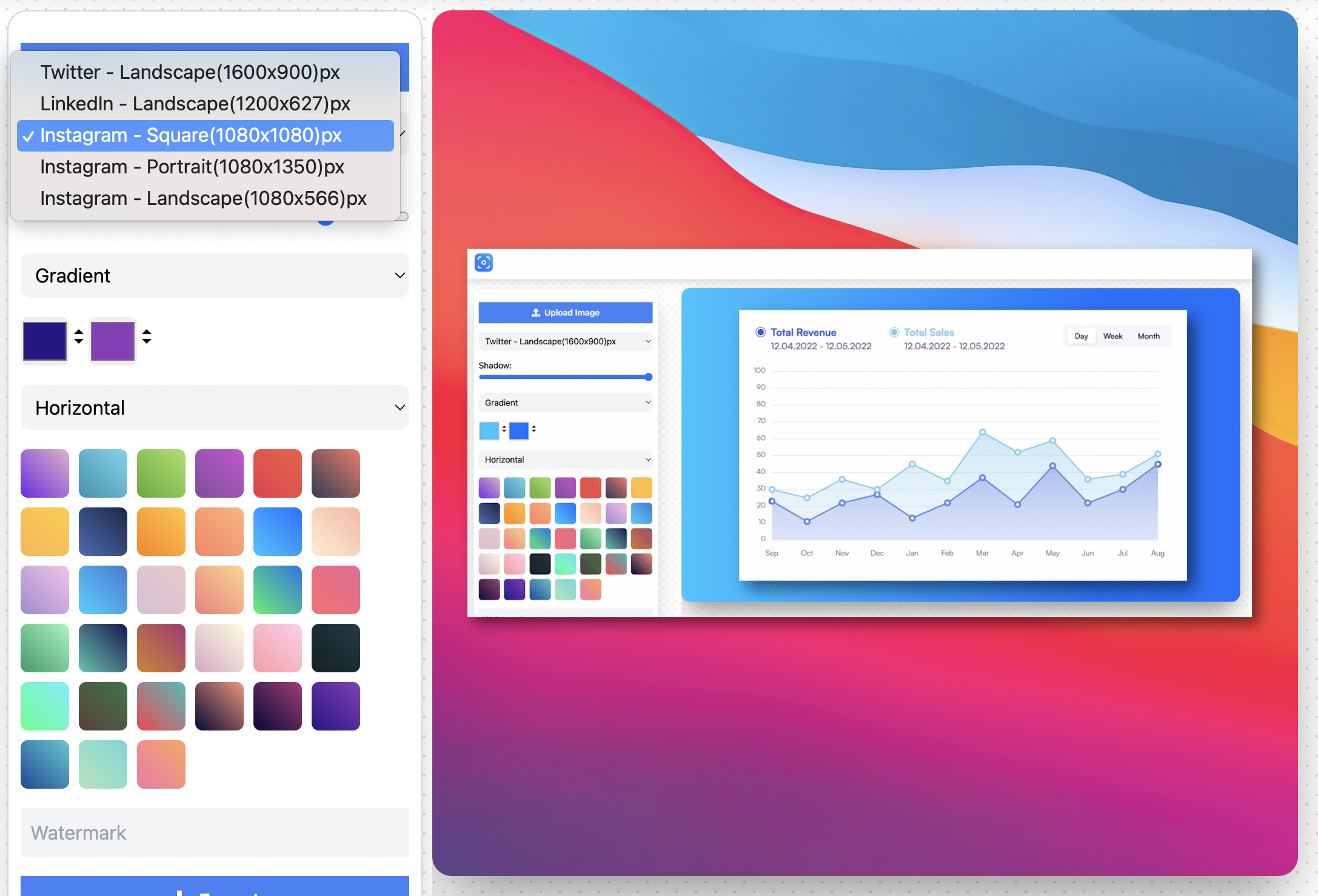Choose the yellow-gold gradient preset
1318x896 pixels.
click(45, 532)
